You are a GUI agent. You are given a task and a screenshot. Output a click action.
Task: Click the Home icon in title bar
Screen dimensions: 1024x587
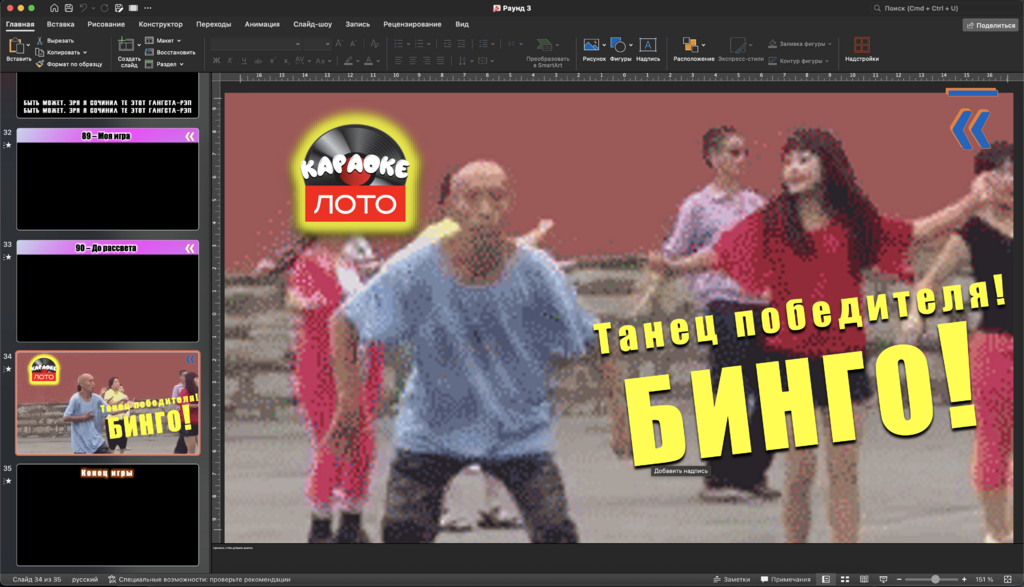coord(54,8)
